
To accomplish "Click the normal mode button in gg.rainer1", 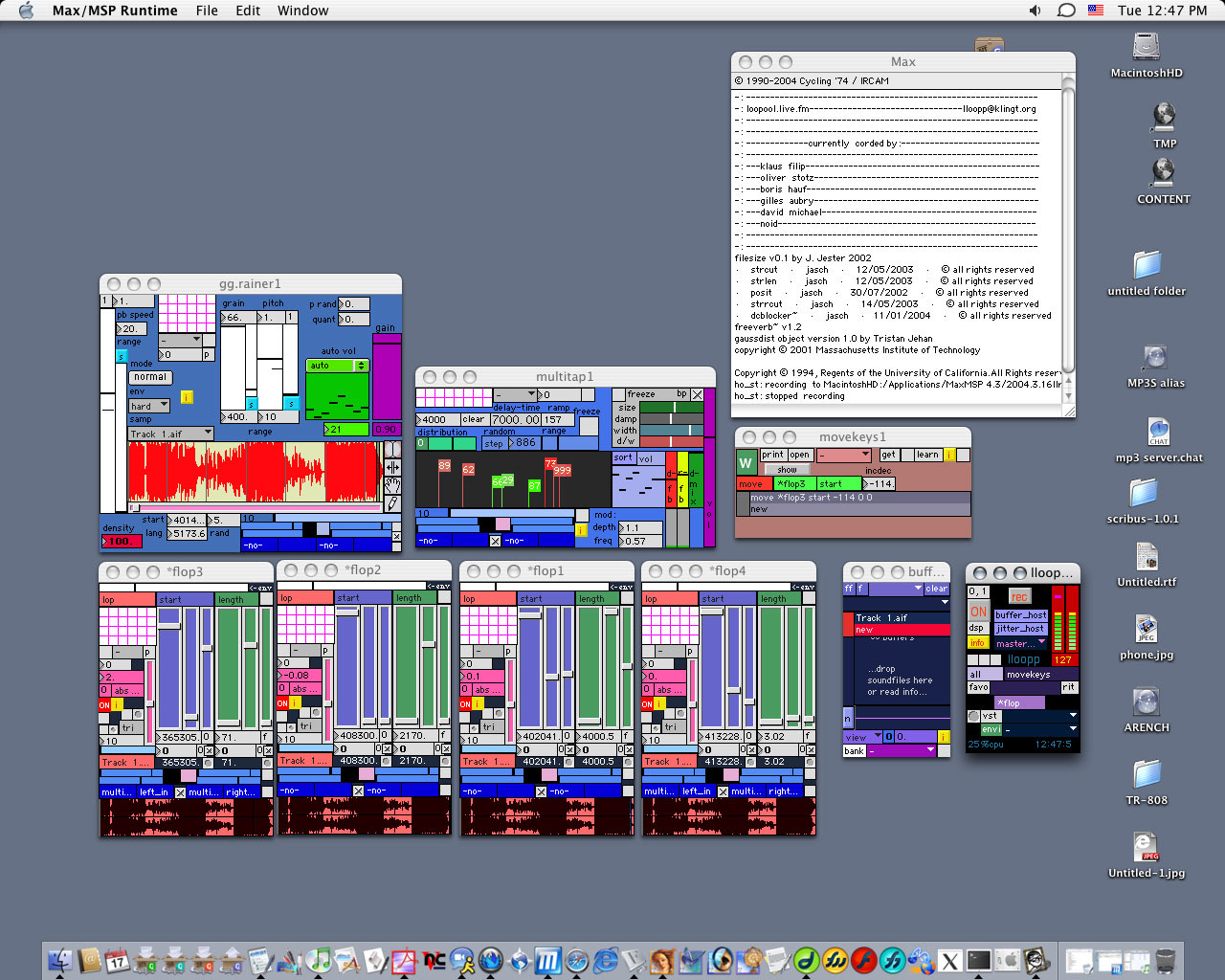I will click(150, 377).
